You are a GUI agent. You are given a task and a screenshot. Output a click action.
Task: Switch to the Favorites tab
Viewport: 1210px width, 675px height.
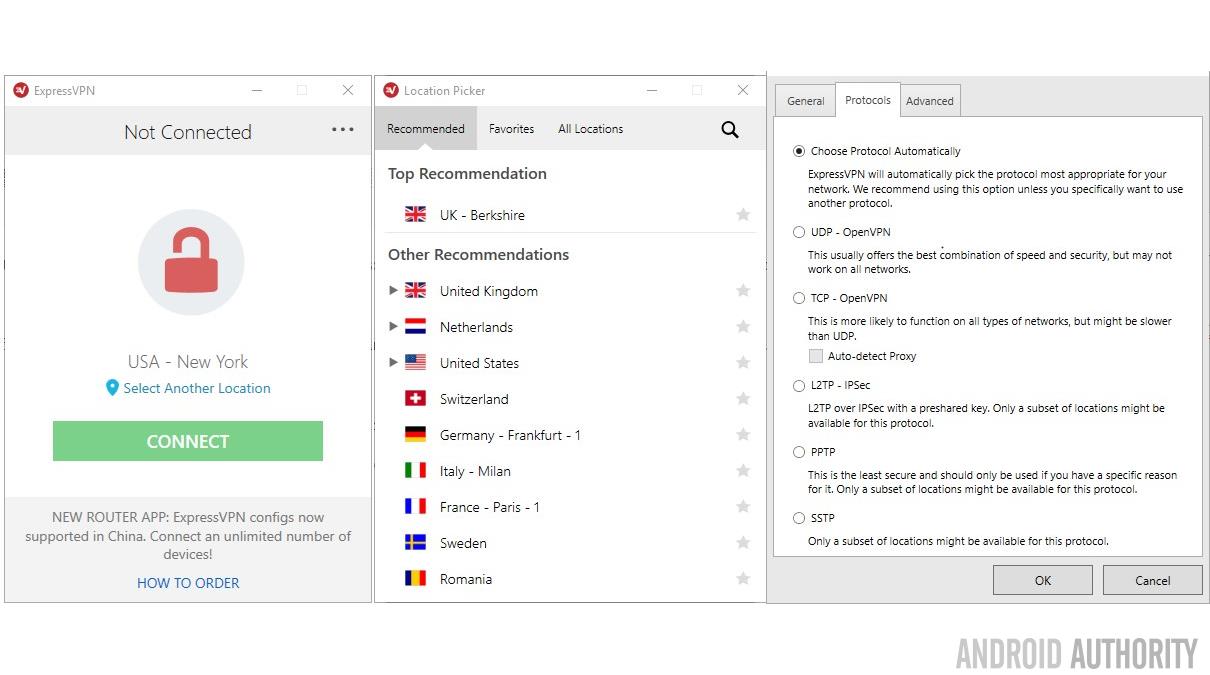click(511, 129)
